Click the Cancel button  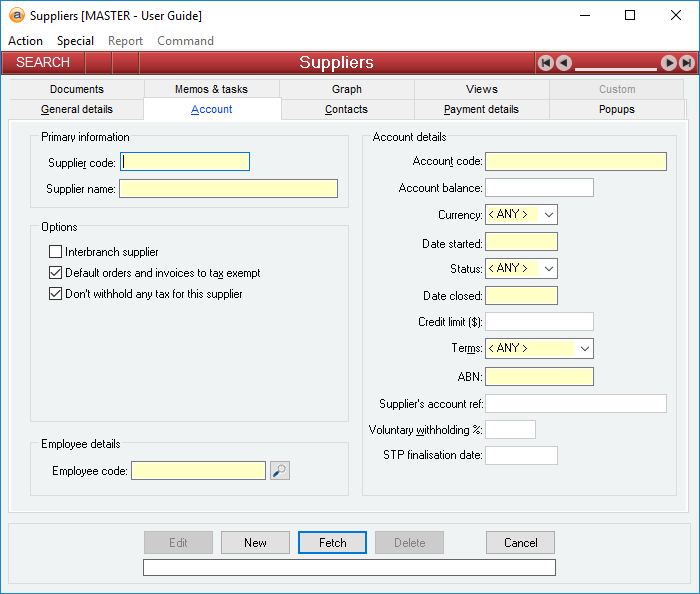tap(520, 543)
